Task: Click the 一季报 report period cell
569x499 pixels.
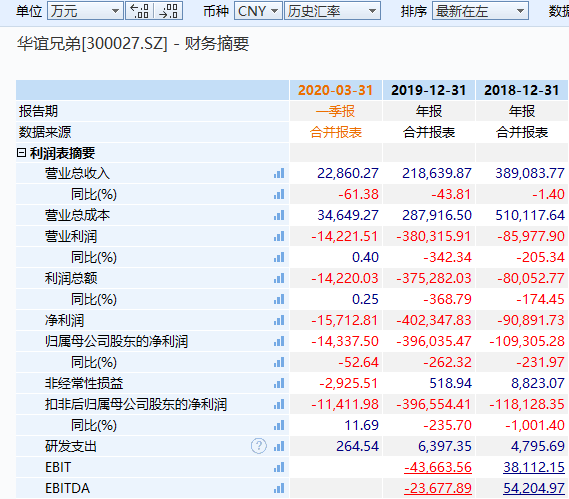Action: point(336,111)
